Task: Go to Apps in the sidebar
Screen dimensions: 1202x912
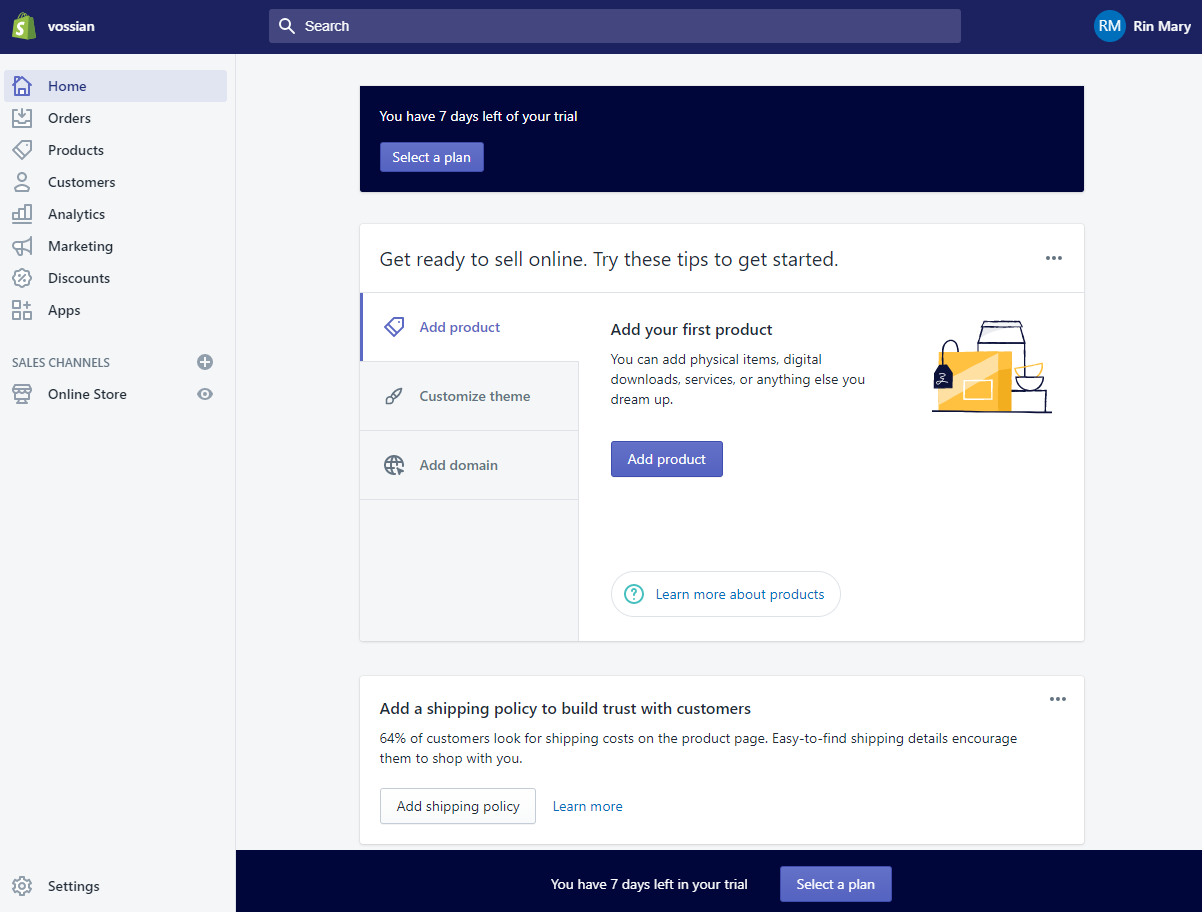Action: [x=64, y=310]
